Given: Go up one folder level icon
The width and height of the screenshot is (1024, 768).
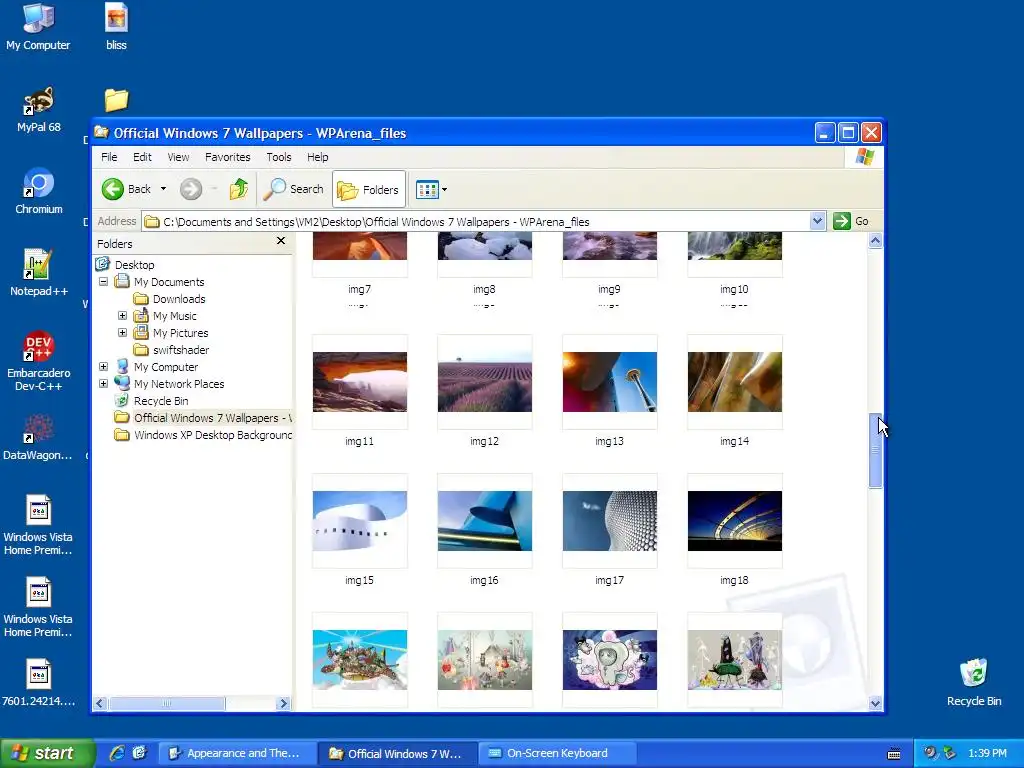Looking at the screenshot, I should [239, 189].
